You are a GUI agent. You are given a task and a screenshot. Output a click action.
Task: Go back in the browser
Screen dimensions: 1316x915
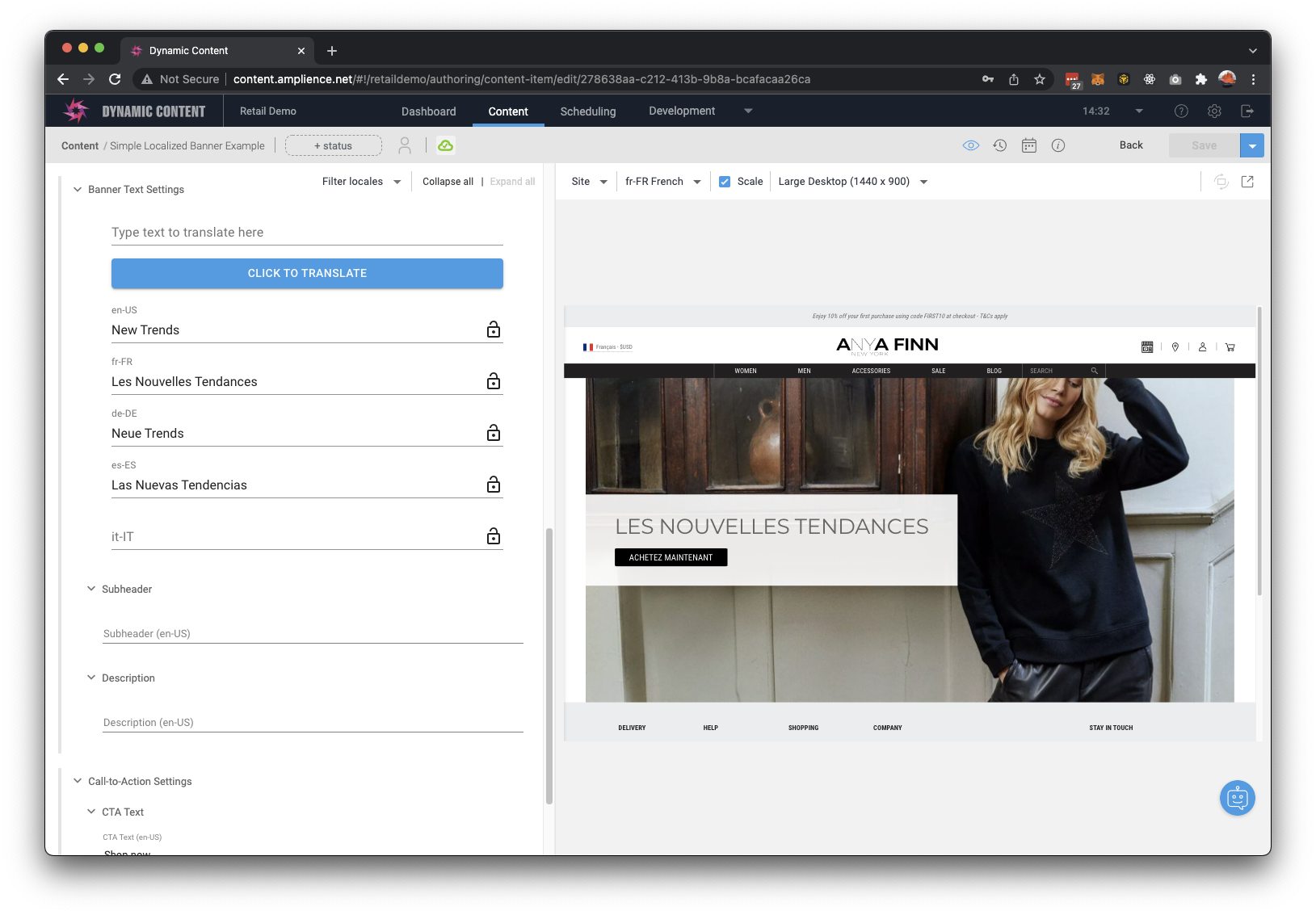(63, 79)
